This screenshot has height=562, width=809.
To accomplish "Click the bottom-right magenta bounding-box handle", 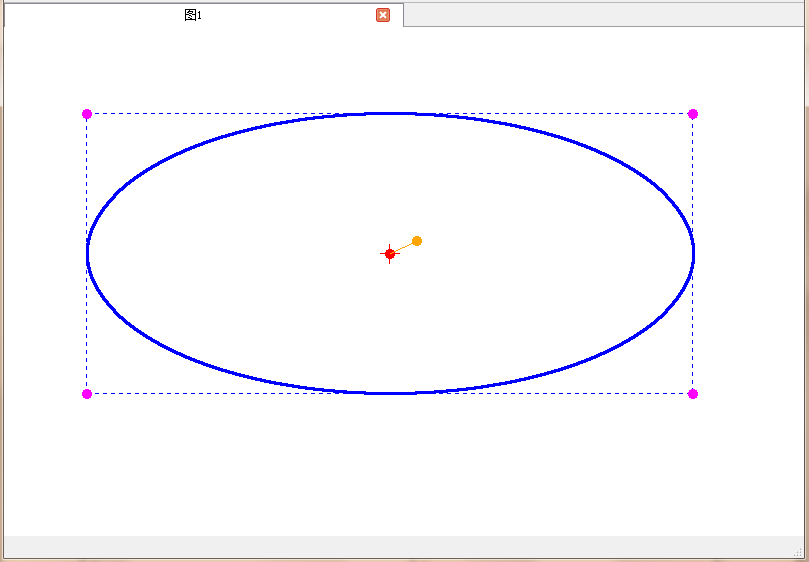I will pyautogui.click(x=693, y=394).
